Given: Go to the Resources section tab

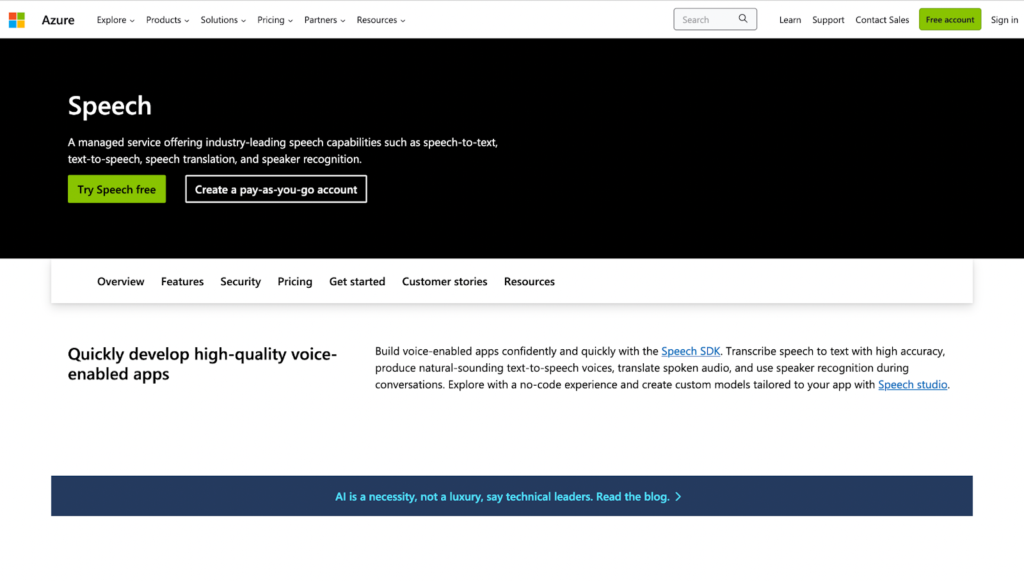Looking at the screenshot, I should click(x=529, y=282).
